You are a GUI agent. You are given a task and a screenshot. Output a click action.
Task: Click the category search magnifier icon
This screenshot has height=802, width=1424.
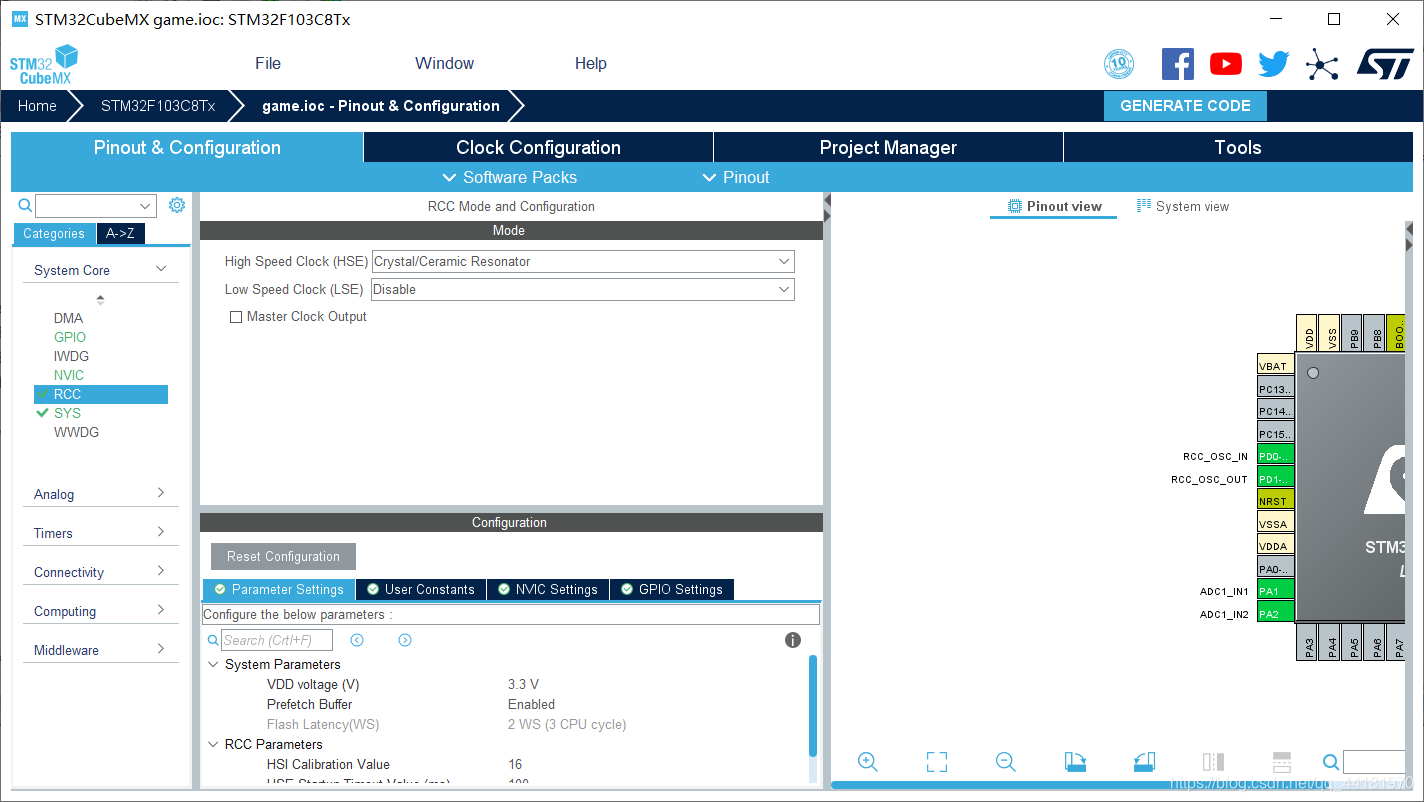click(26, 205)
